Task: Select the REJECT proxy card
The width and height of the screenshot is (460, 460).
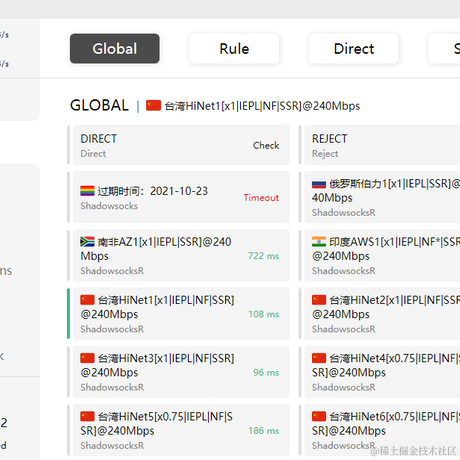Action: tap(382, 145)
